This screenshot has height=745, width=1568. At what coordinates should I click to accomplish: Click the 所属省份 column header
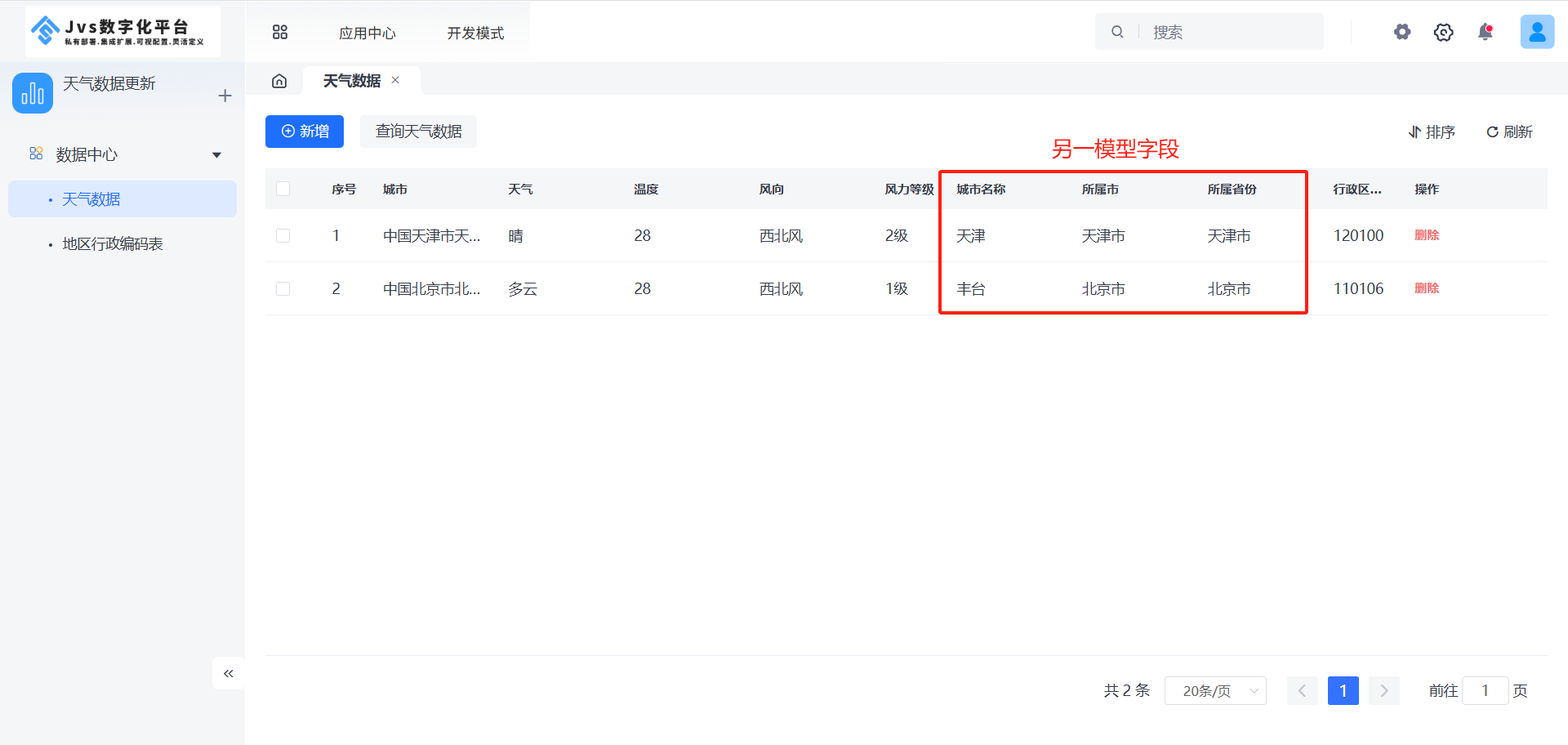[1232, 189]
